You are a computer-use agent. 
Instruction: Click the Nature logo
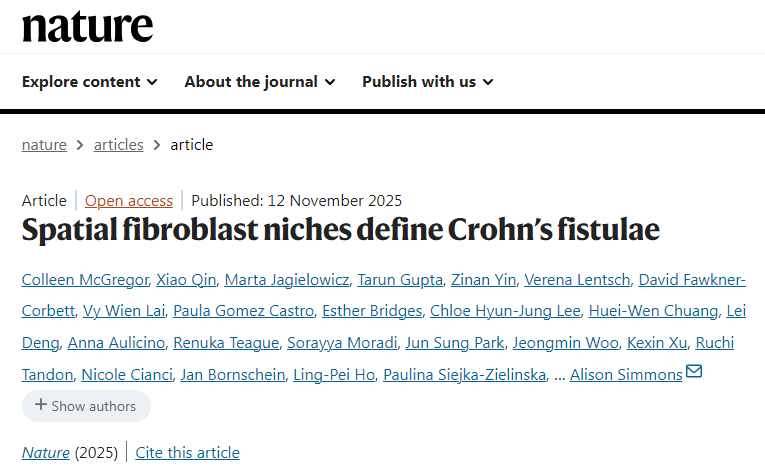(87, 27)
